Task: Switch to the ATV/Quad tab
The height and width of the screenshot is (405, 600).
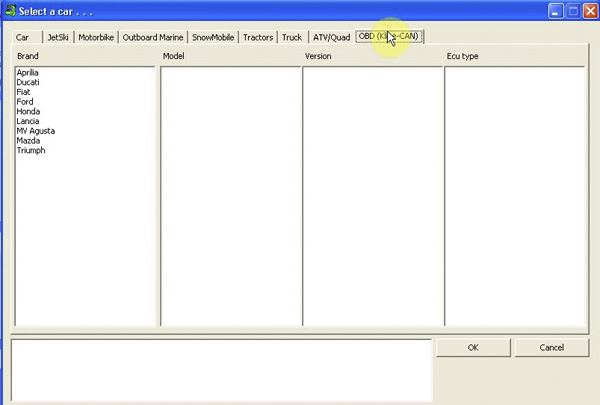Action: 331,37
